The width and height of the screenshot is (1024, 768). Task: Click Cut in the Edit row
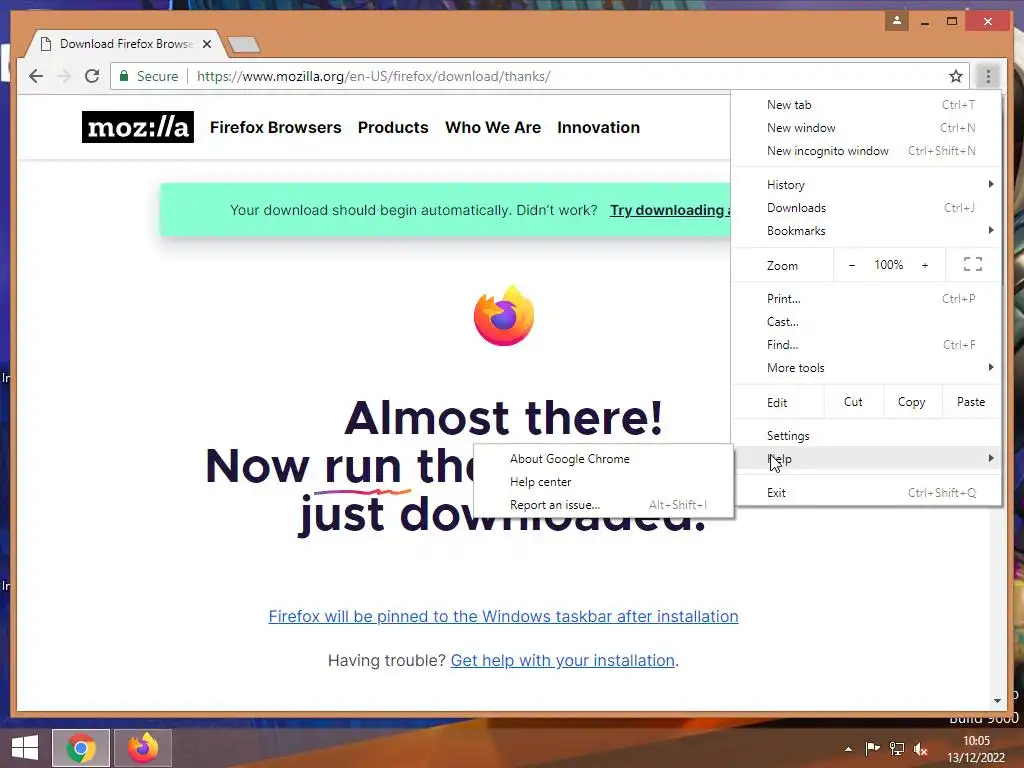click(x=854, y=402)
